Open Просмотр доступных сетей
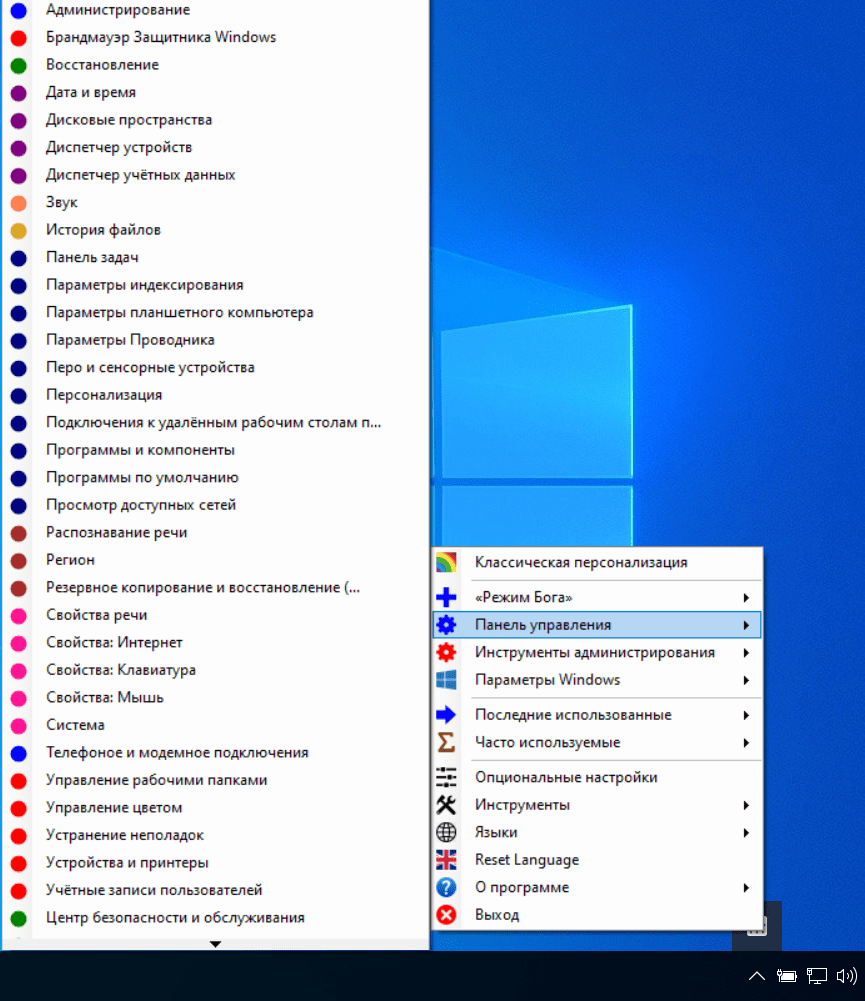This screenshot has height=1001, width=865. point(215,505)
